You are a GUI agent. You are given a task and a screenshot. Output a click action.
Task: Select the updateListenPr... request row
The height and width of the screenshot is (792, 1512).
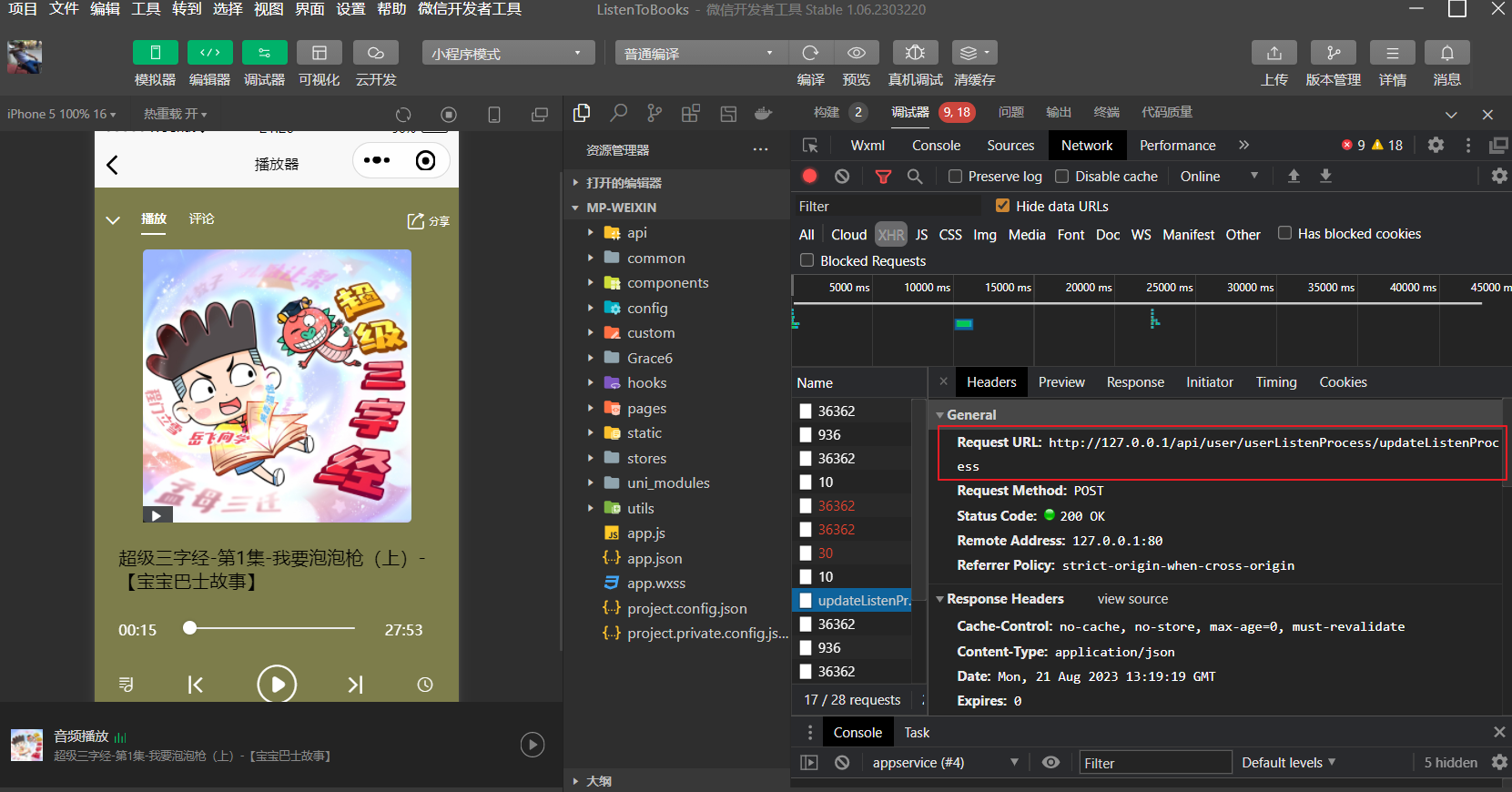pos(852,601)
